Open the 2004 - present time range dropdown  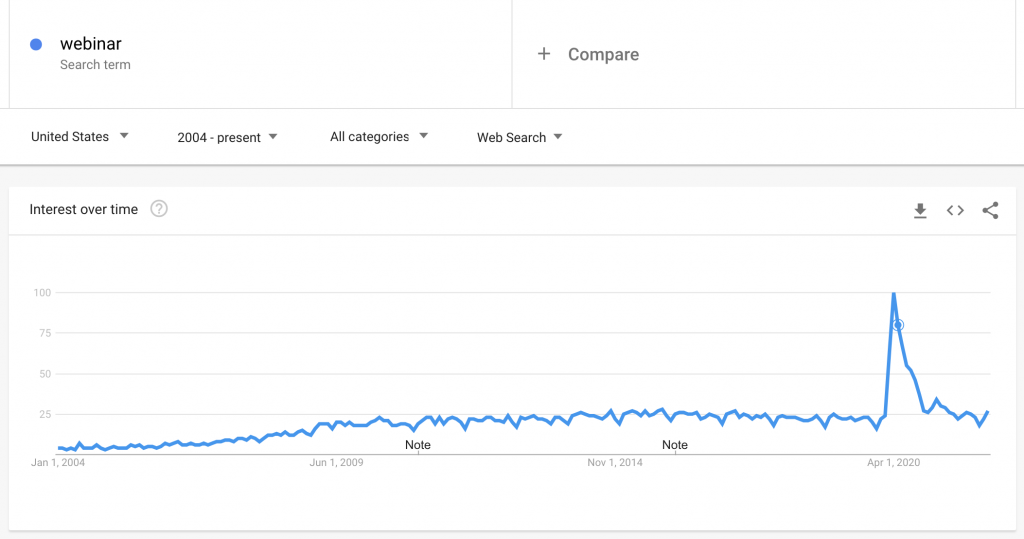coord(227,137)
